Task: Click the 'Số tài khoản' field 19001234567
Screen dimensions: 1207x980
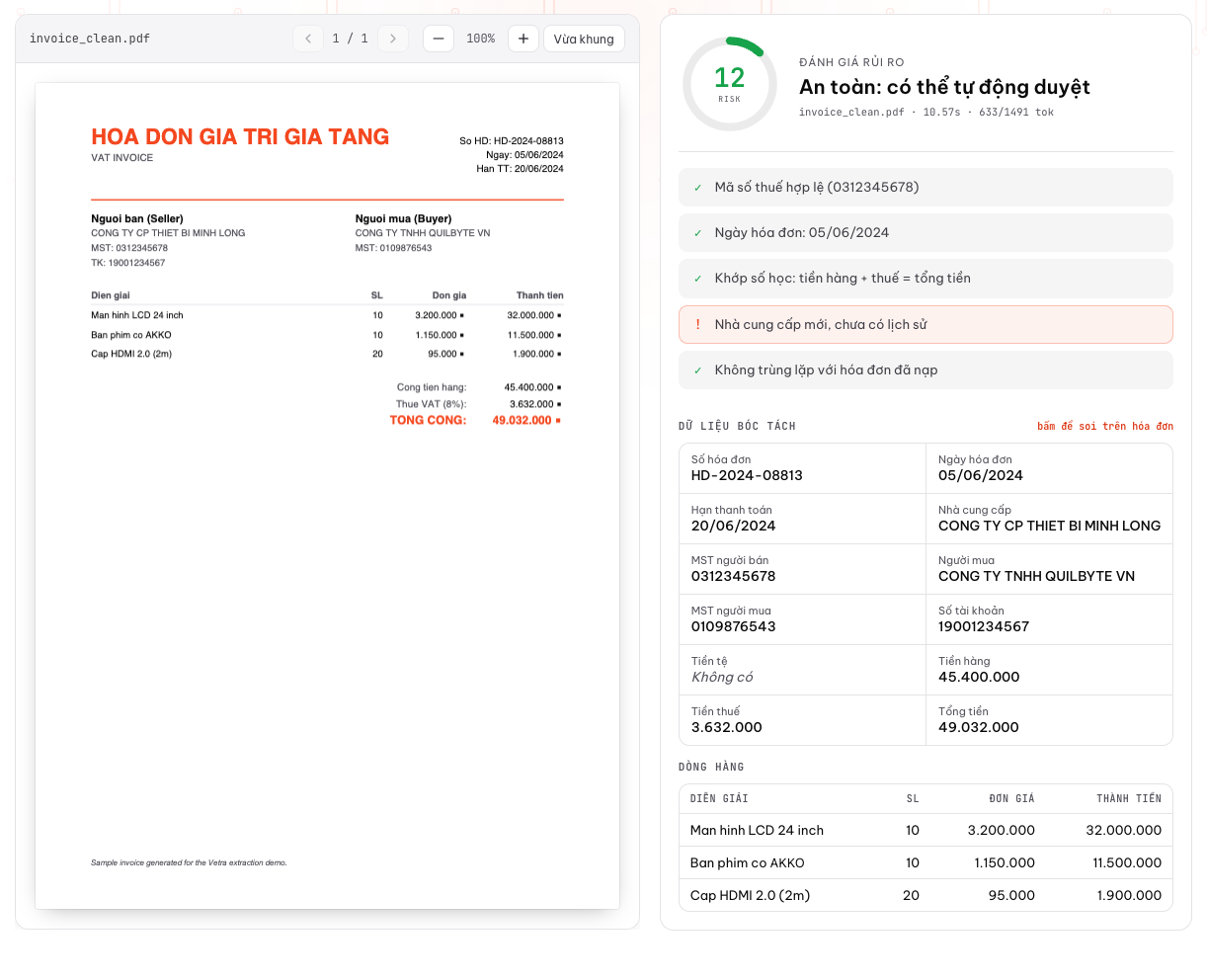Action: pos(1049,619)
